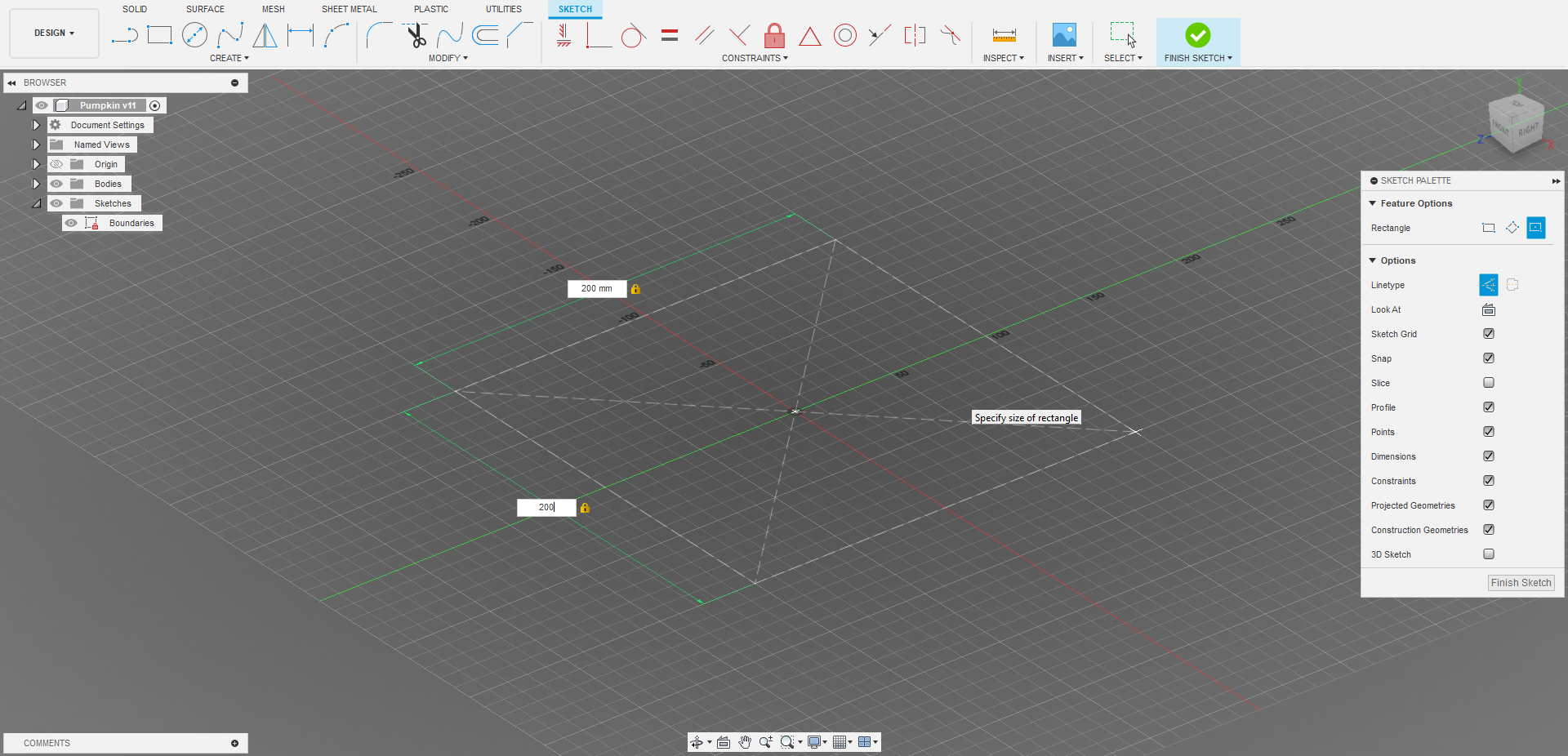
Task: Switch to the Surface tab
Action: point(205,9)
